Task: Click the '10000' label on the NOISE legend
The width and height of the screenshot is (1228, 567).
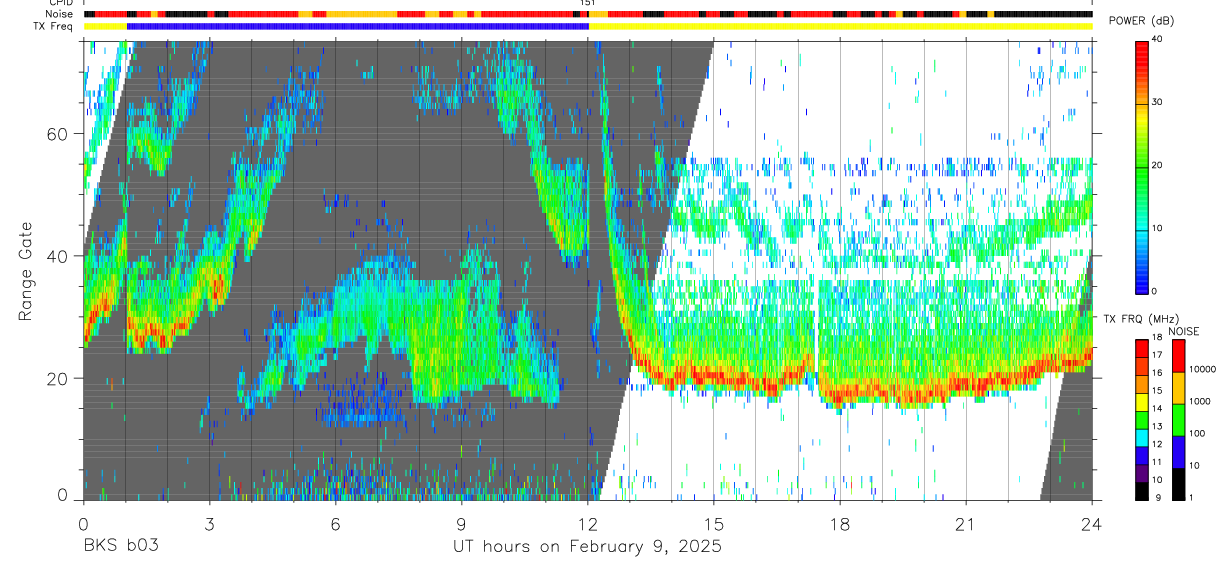Action: [1202, 369]
